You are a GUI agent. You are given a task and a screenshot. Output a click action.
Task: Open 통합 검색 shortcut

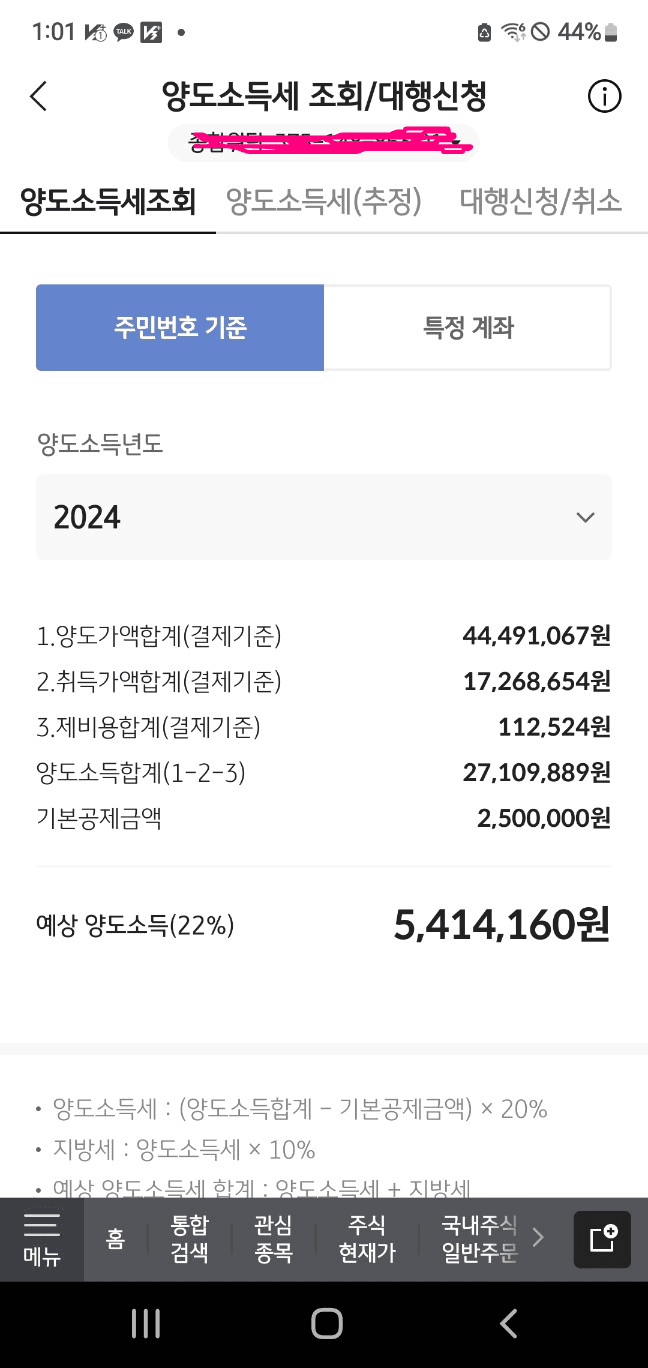[x=190, y=1239]
